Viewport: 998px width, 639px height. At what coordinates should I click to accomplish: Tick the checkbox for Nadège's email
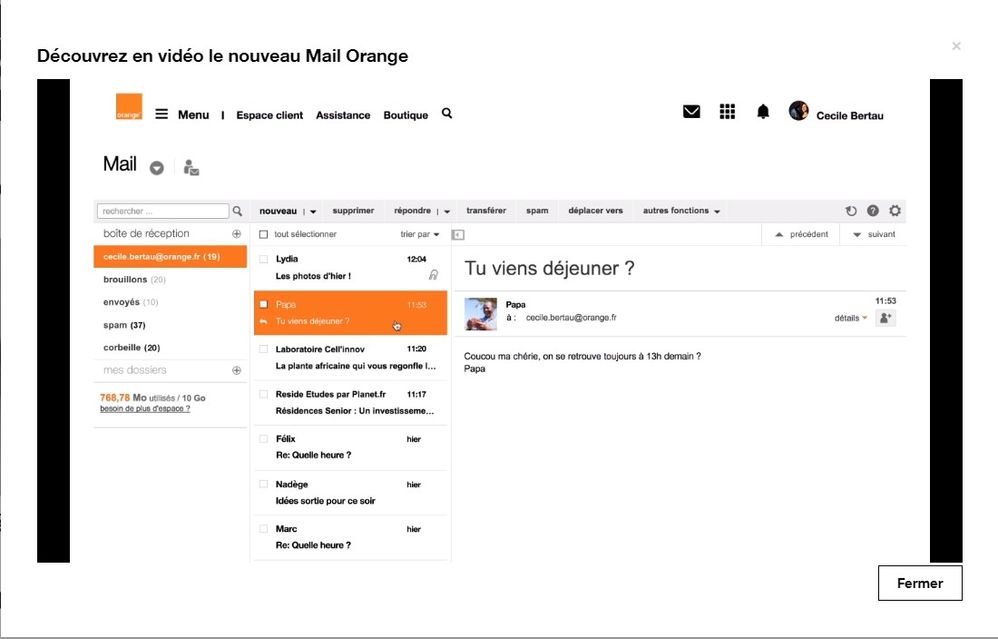[264, 484]
